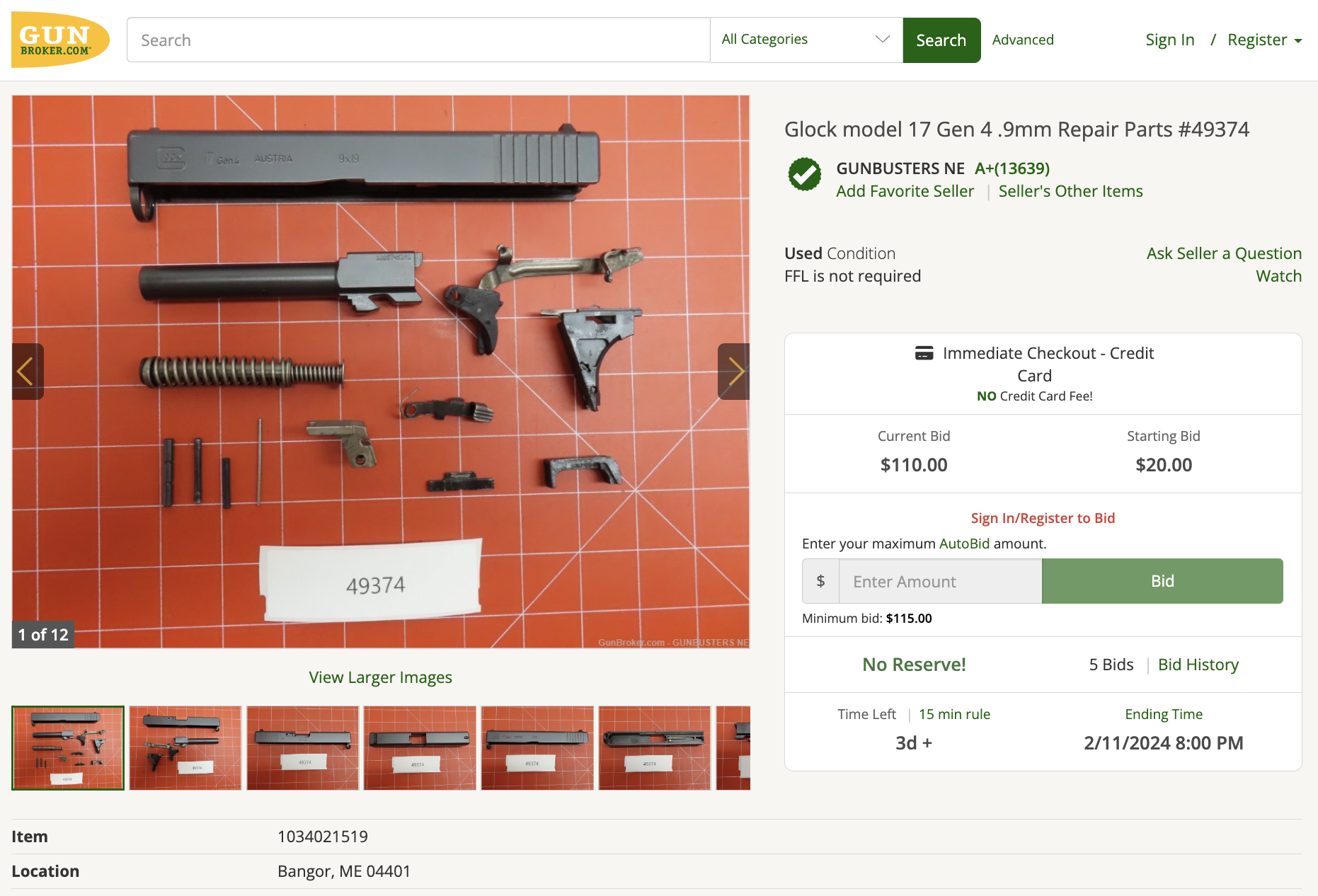
Task: Click the minimum bid $115.00 text
Action: coord(909,619)
